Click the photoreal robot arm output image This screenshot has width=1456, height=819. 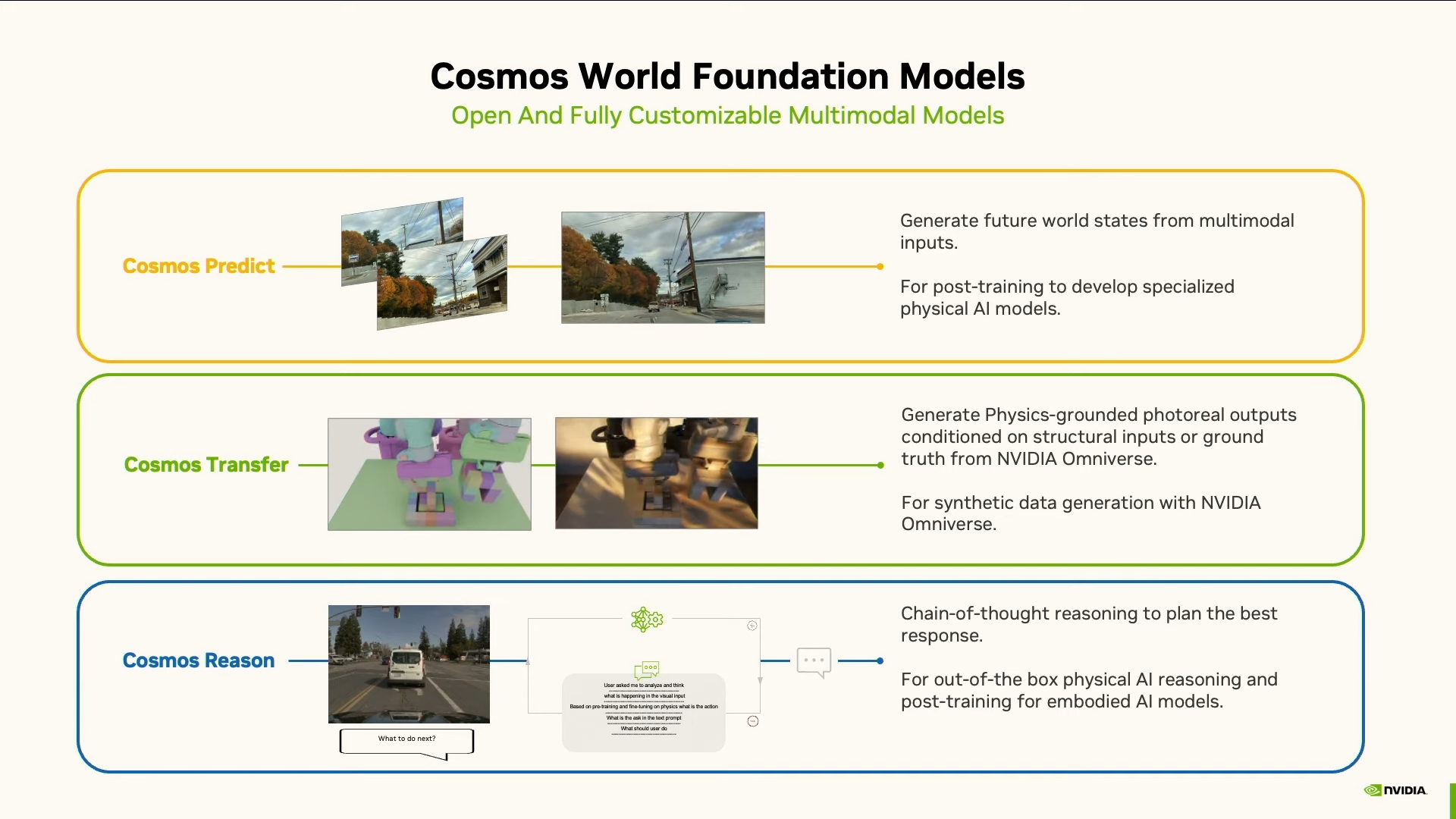click(657, 473)
